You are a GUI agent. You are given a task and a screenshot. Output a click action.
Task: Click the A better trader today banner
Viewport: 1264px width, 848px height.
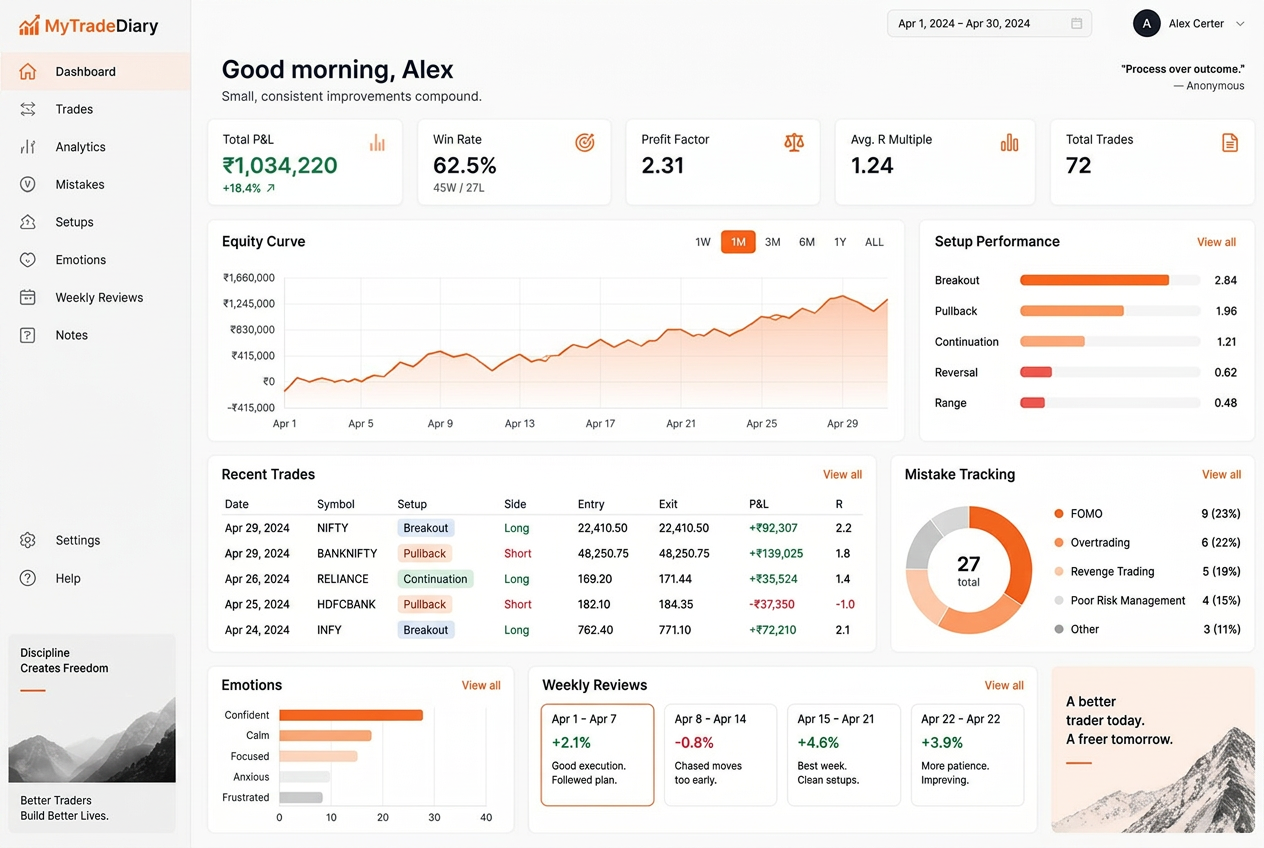(1153, 750)
